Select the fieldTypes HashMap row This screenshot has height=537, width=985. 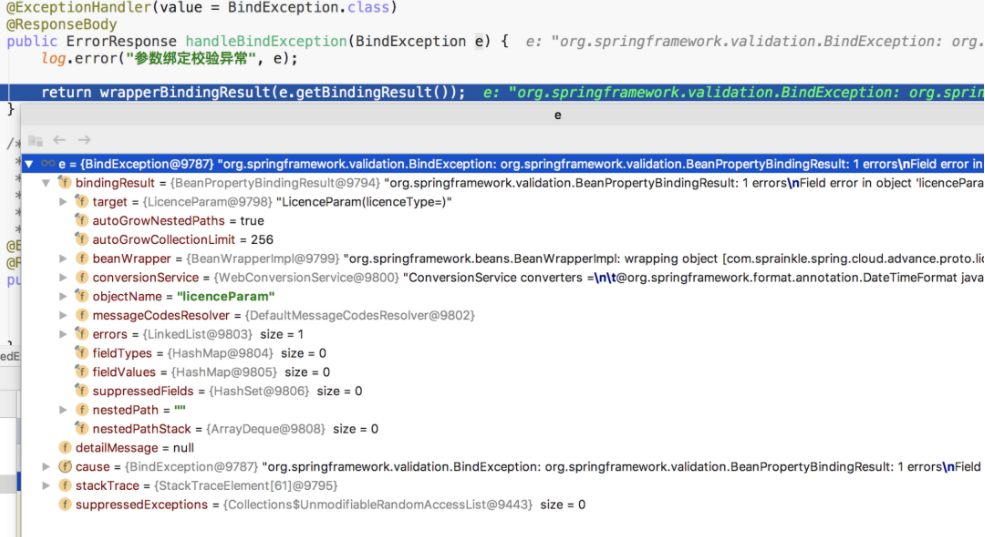(x=503, y=353)
